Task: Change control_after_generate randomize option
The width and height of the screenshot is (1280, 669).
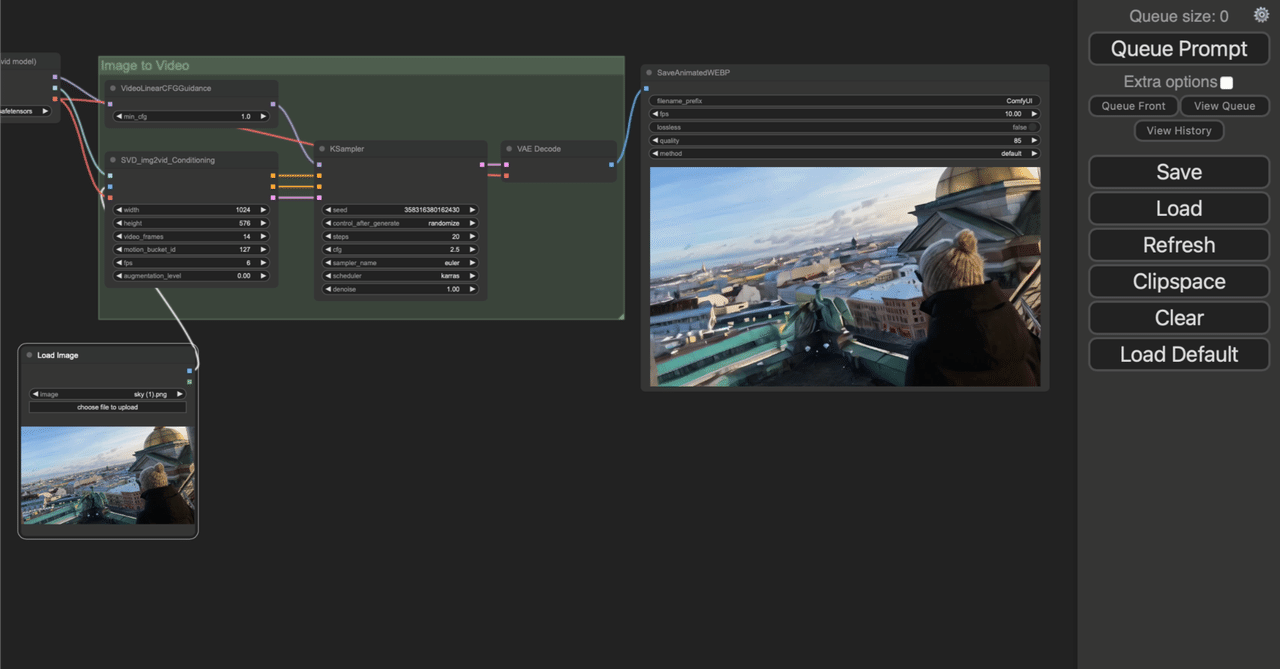Action: point(400,223)
